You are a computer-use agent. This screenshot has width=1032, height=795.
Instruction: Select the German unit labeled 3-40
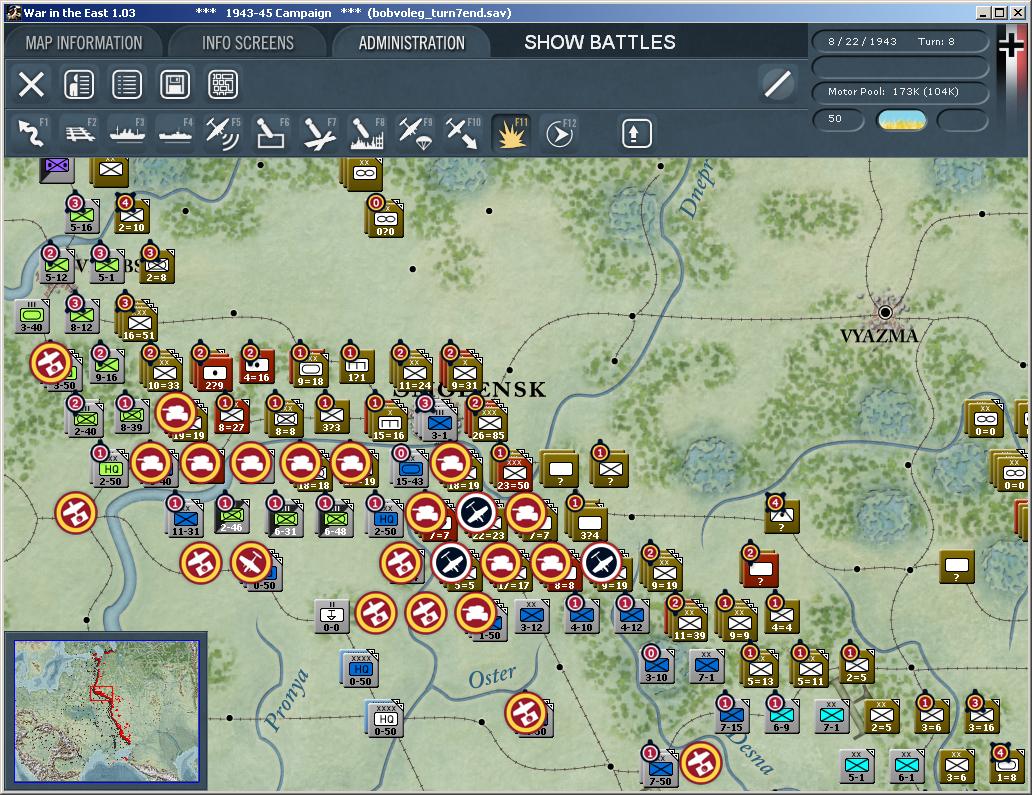point(32,317)
